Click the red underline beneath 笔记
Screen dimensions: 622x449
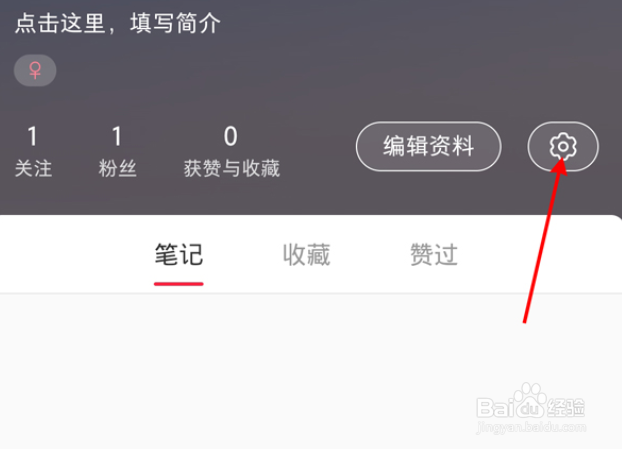[x=179, y=284]
